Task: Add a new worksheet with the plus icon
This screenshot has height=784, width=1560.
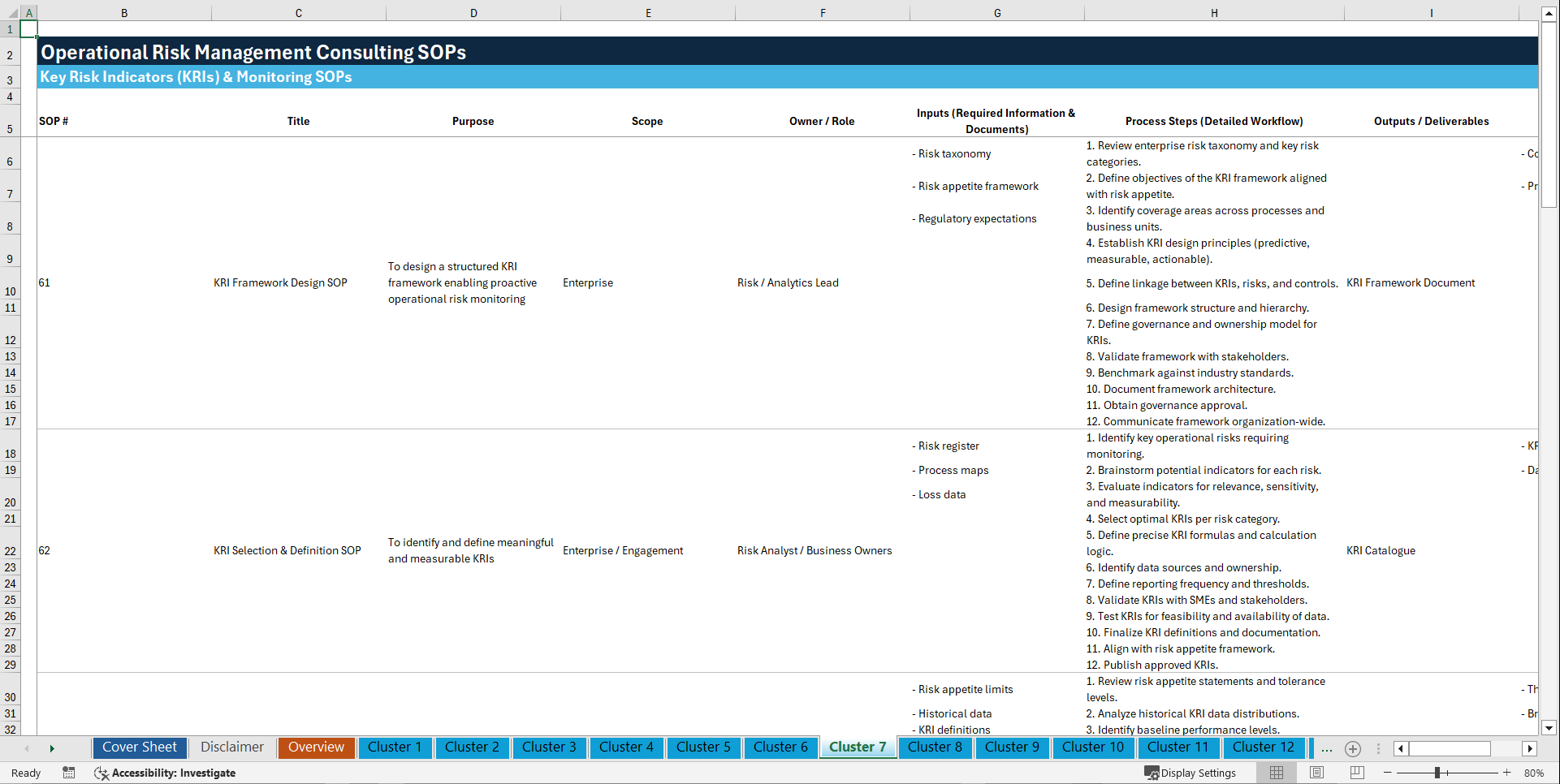Action: click(x=1353, y=749)
